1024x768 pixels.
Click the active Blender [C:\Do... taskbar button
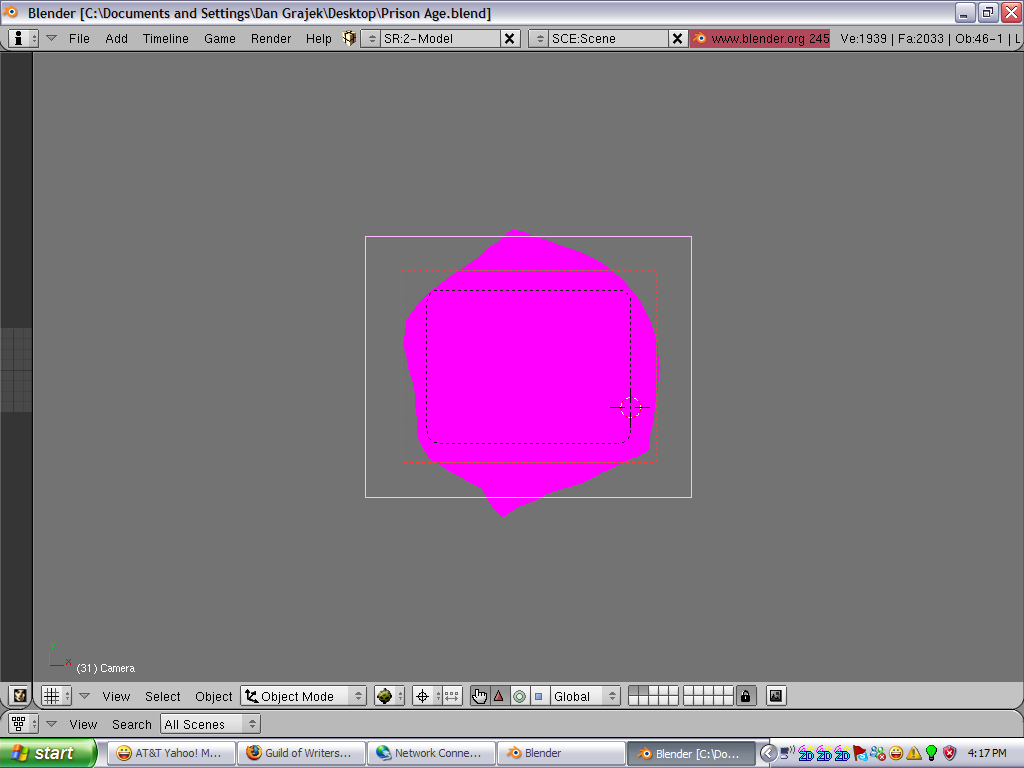click(x=690, y=753)
